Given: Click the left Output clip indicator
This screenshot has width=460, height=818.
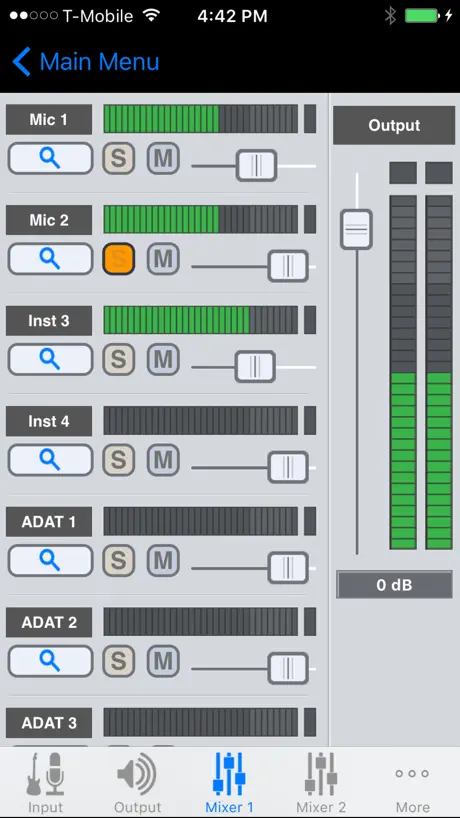Looking at the screenshot, I should pos(403,173).
